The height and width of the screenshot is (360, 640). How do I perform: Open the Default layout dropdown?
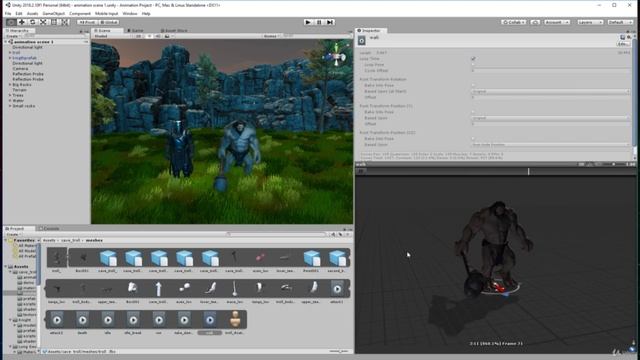click(620, 22)
